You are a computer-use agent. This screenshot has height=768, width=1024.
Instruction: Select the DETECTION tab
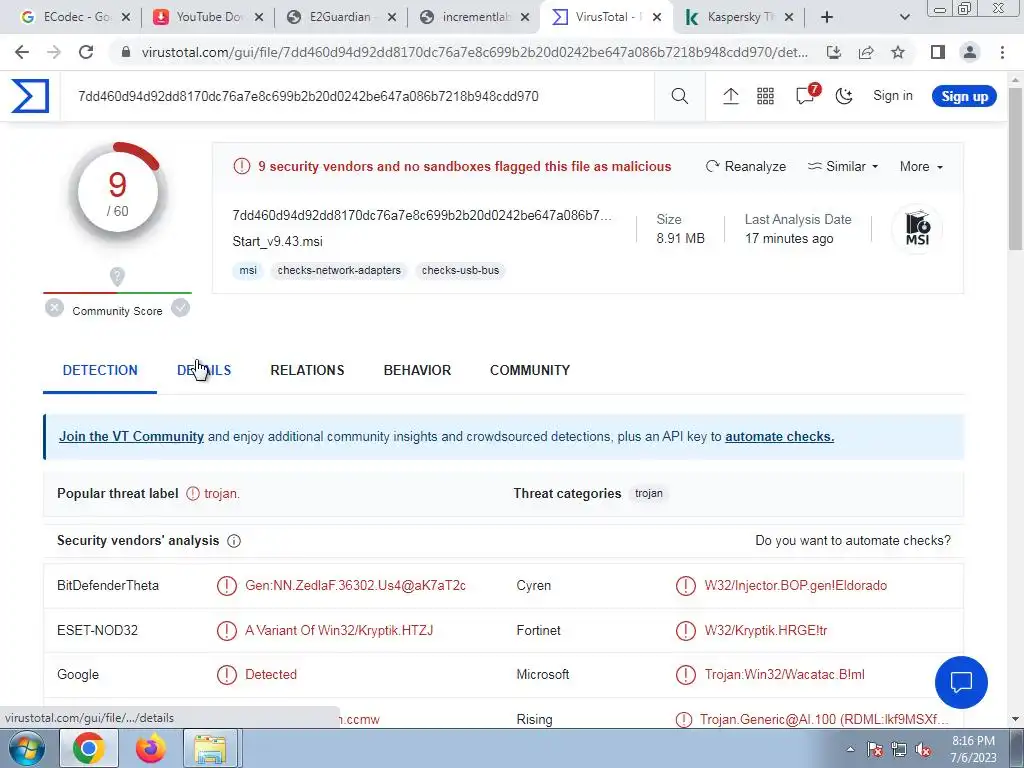(100, 370)
